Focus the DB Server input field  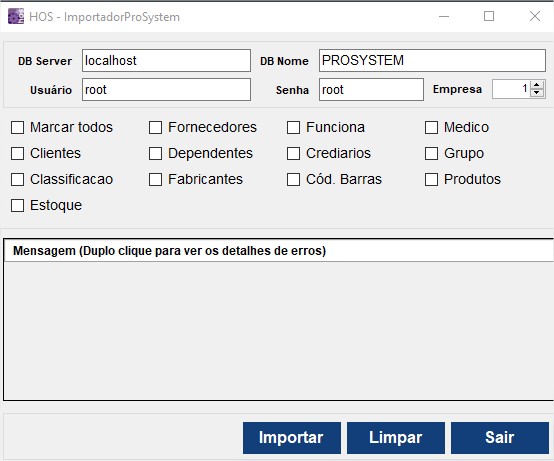coord(166,60)
